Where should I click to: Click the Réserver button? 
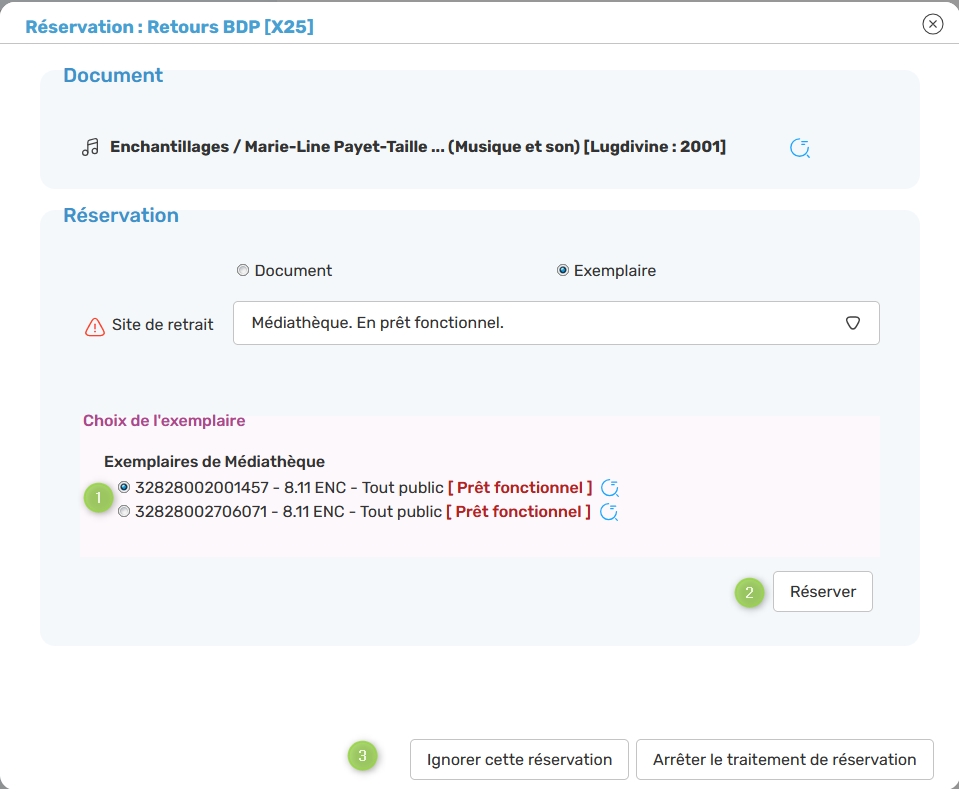[822, 591]
